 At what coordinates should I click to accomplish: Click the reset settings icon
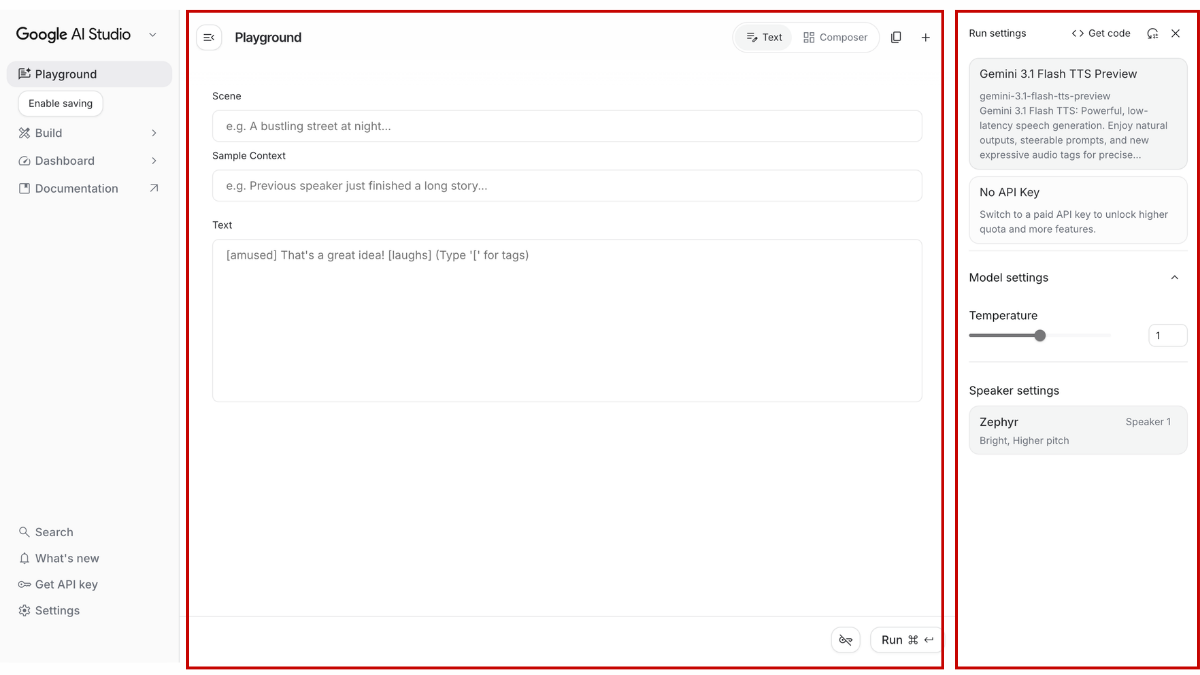1153,33
